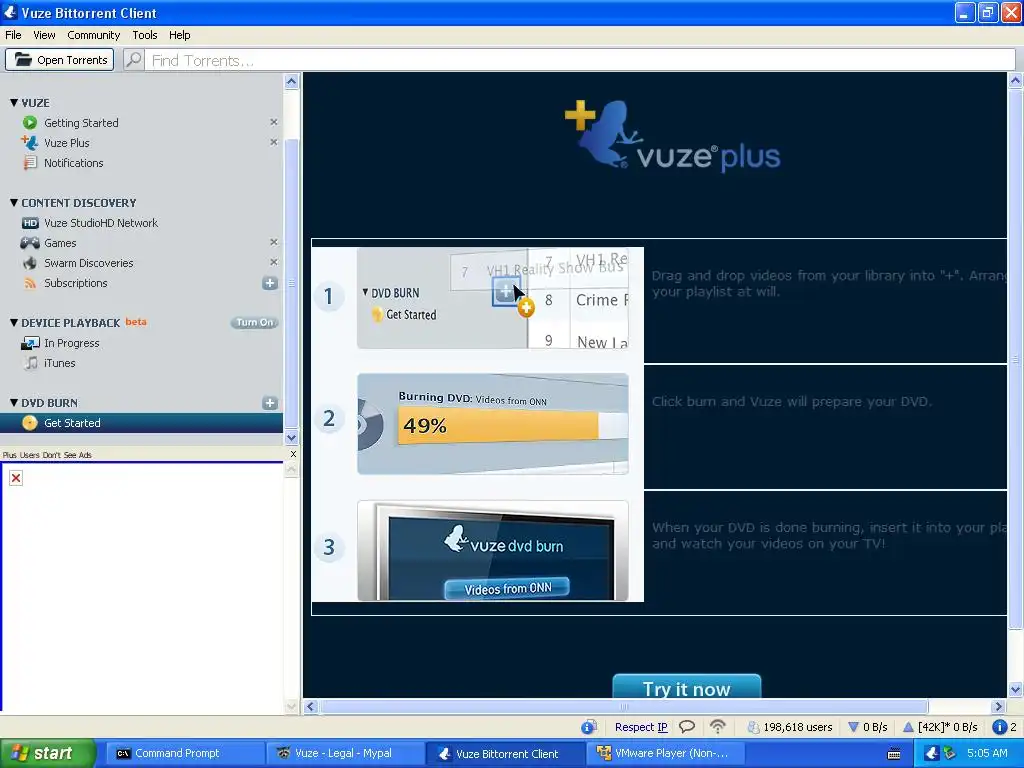Add a subscription with the plus icon
This screenshot has width=1024, height=768.
[x=270, y=283]
